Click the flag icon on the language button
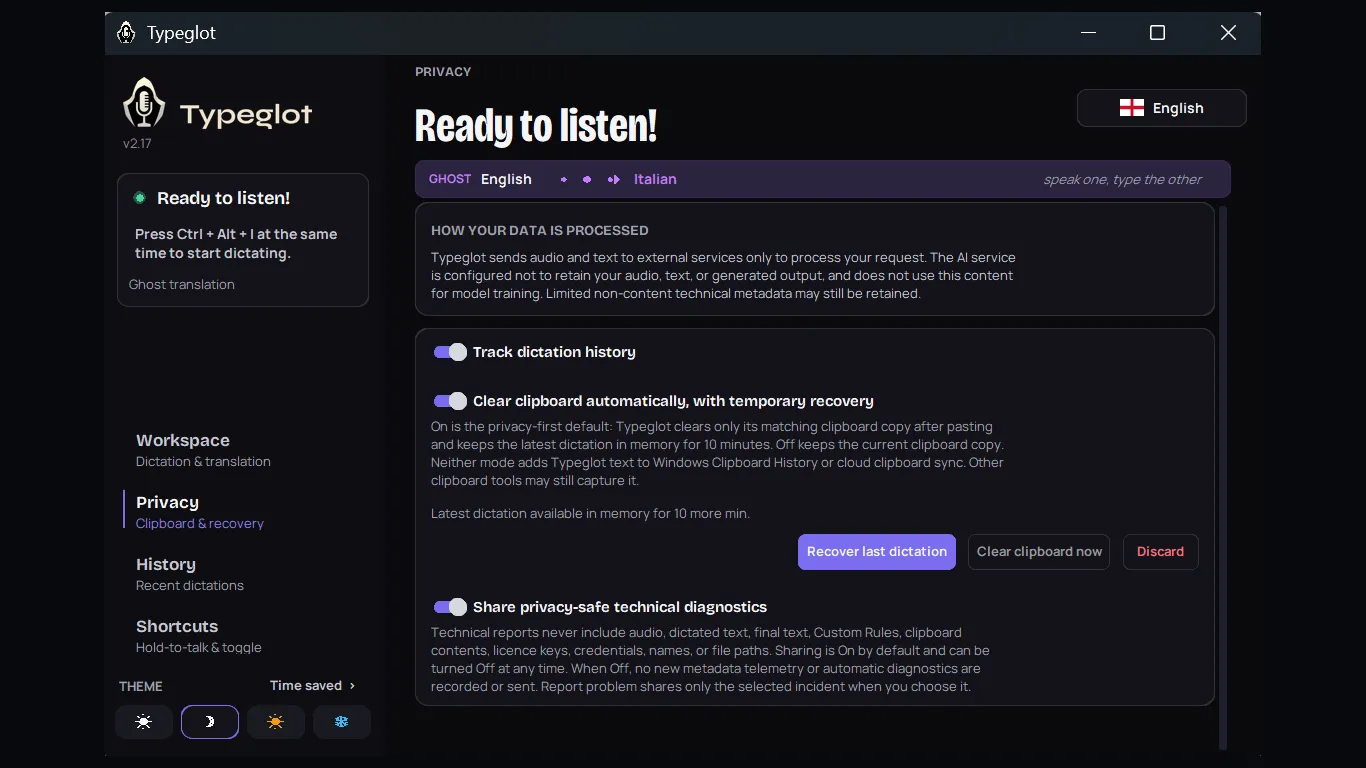Screen dimensions: 1366x768 point(1132,108)
